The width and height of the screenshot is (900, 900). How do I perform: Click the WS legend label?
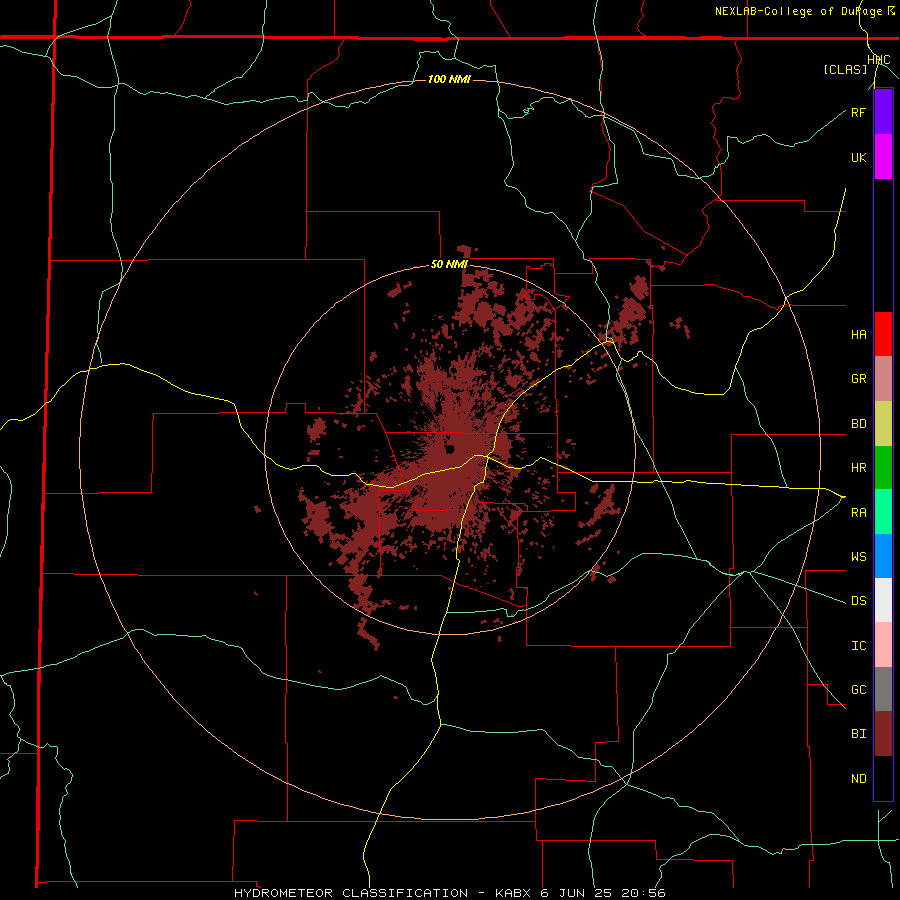click(858, 557)
